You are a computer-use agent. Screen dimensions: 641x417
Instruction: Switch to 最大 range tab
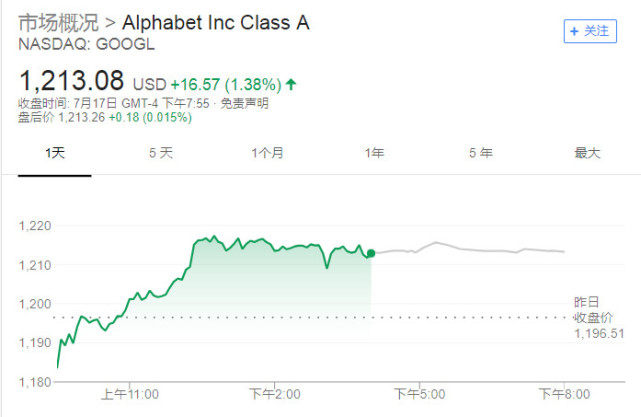click(587, 153)
